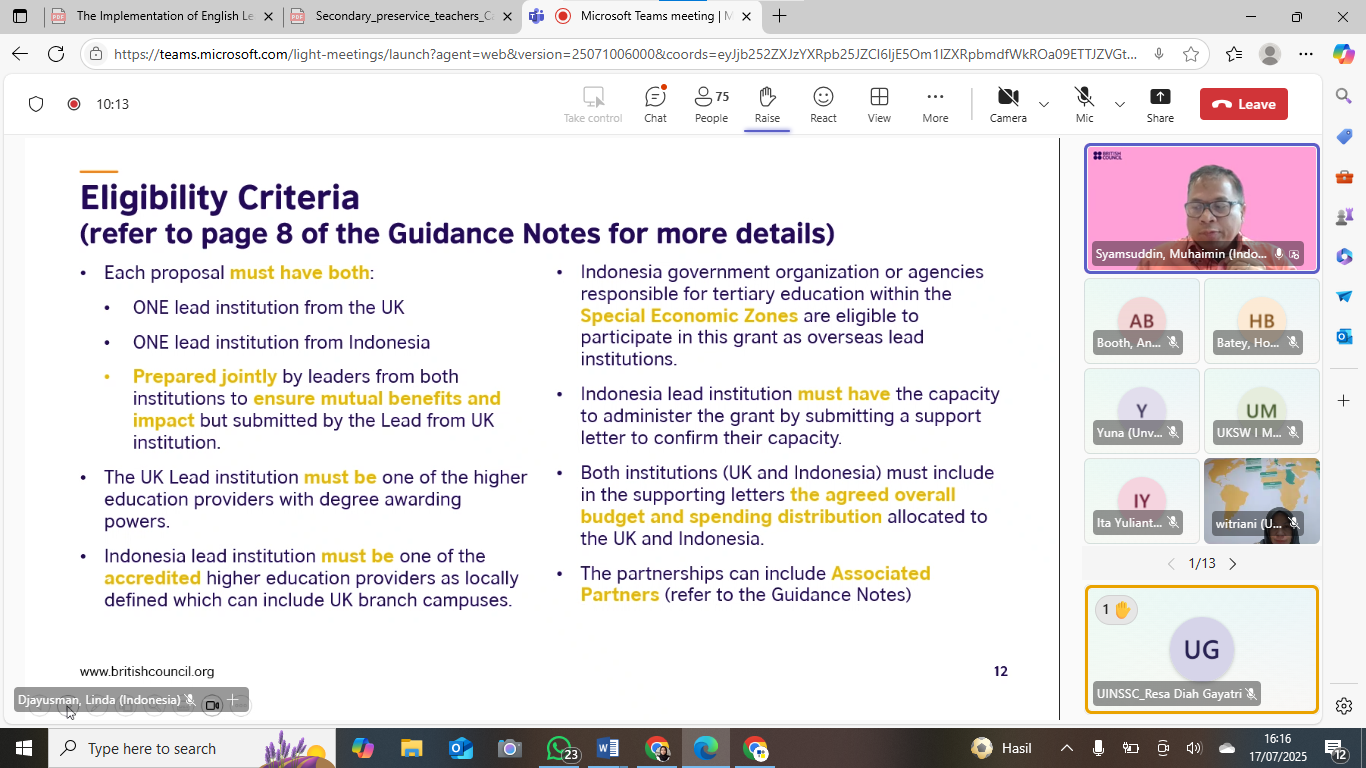Close The Implementation of English tab
Image resolution: width=1366 pixels, height=768 pixels.
[270, 16]
